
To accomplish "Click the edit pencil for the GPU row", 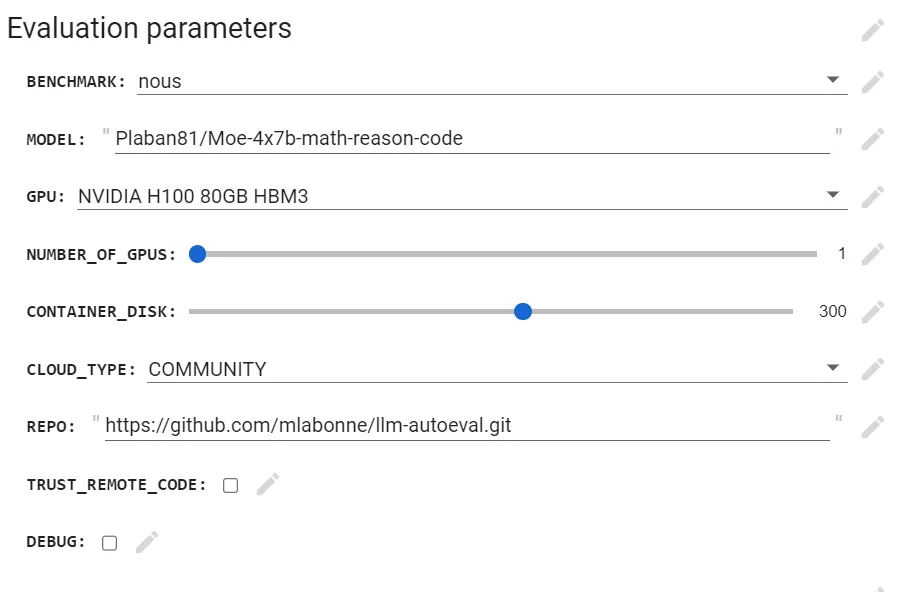I will pos(872,197).
